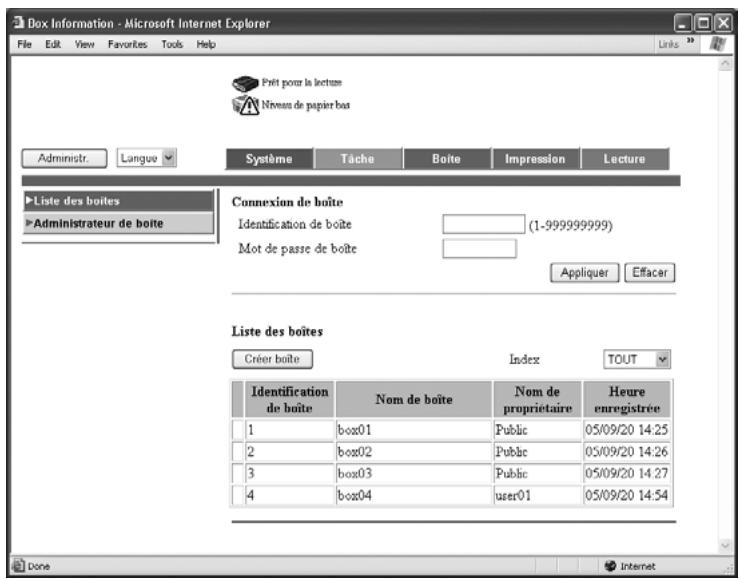Click the Public owner cell for box03
Image resolution: width=740 pixels, height=579 pixels.
click(x=538, y=473)
